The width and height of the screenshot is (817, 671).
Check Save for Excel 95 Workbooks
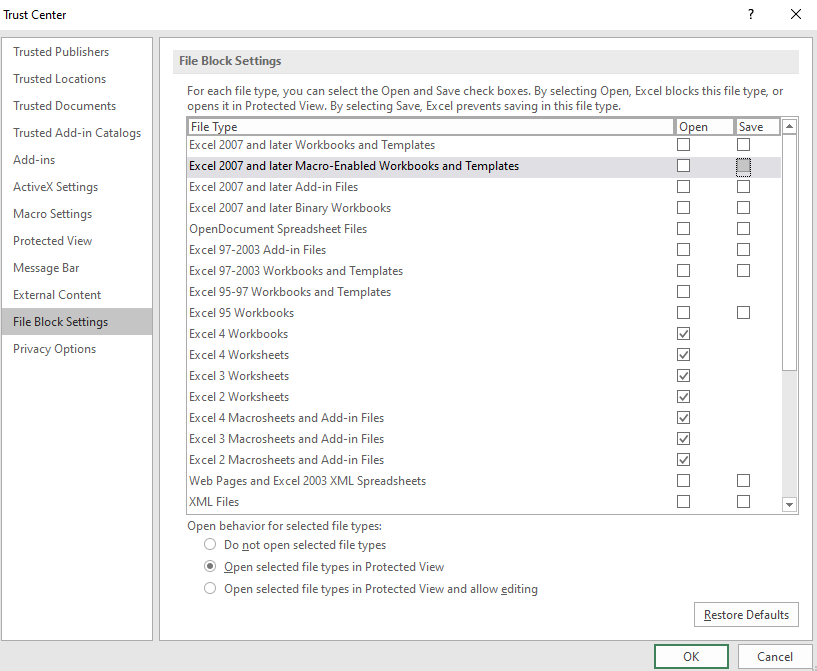pyautogui.click(x=744, y=313)
